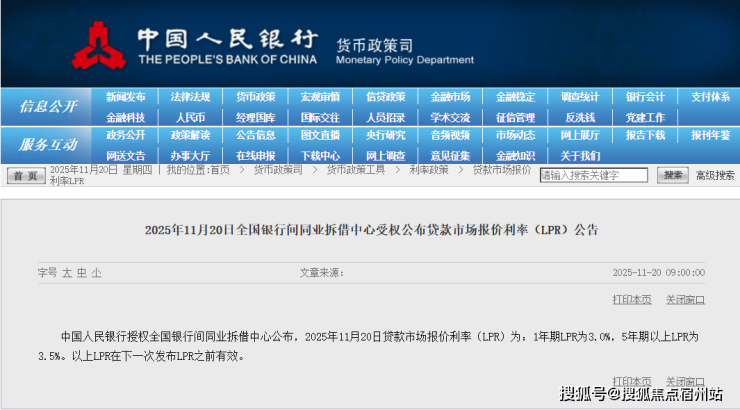Open 党建工作 menu item
The width and height of the screenshot is (740, 410).
[645, 117]
